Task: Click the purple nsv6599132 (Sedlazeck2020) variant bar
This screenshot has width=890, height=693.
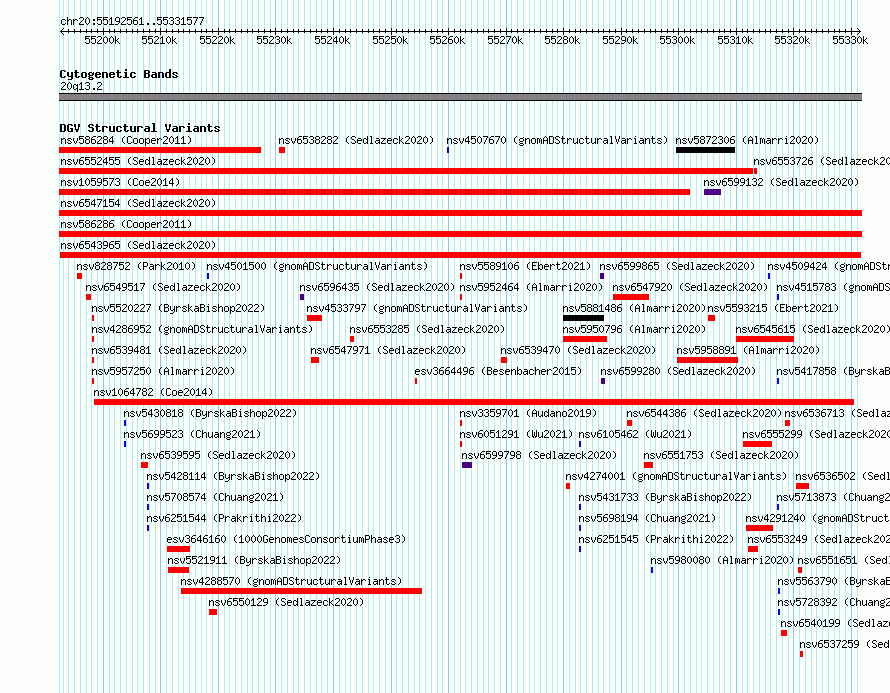Action: point(712,192)
